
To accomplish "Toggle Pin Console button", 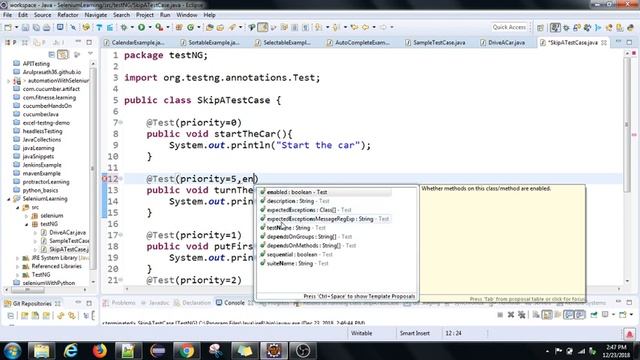I will point(594,315).
